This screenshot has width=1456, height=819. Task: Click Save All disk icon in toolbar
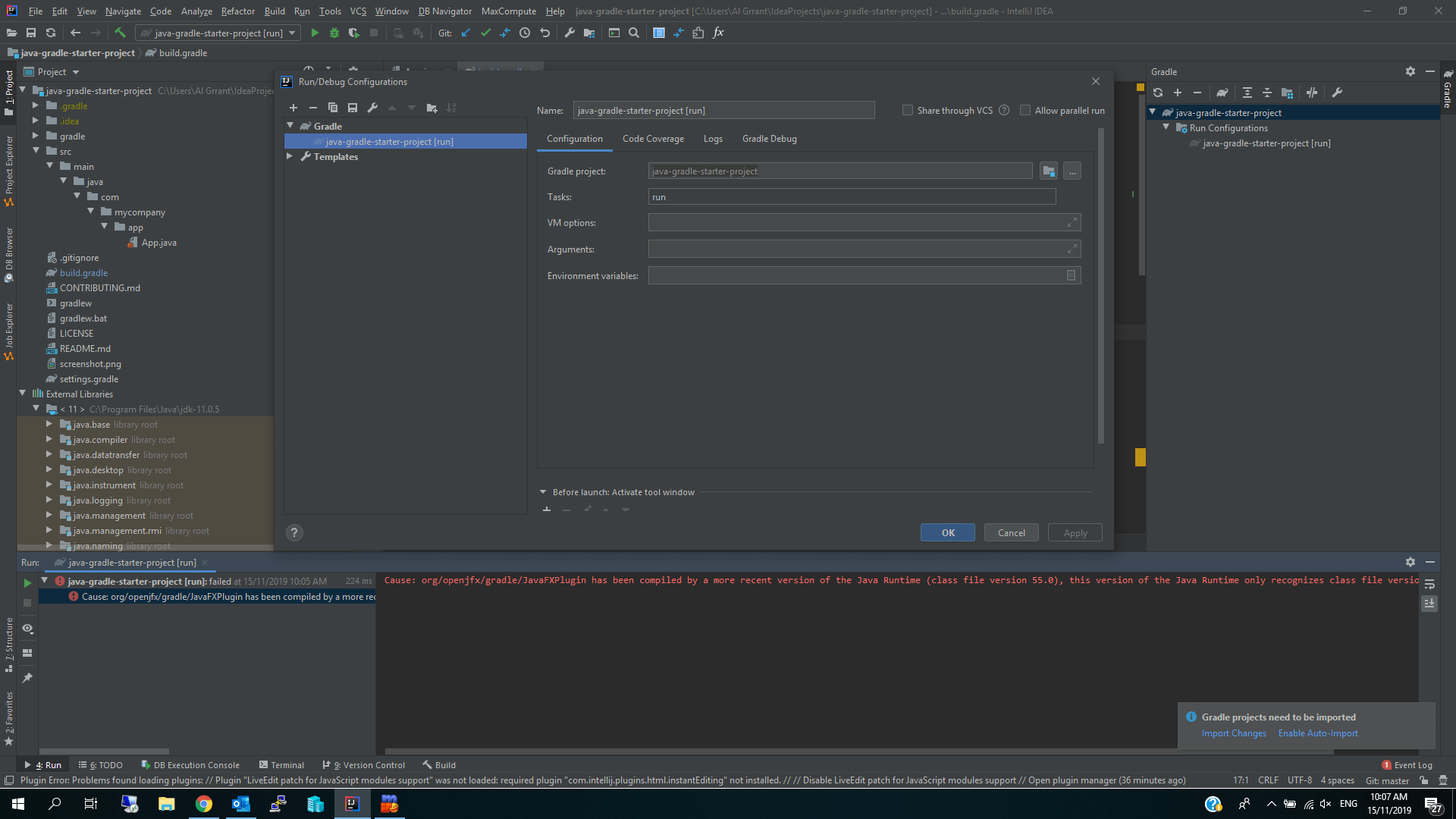[31, 33]
